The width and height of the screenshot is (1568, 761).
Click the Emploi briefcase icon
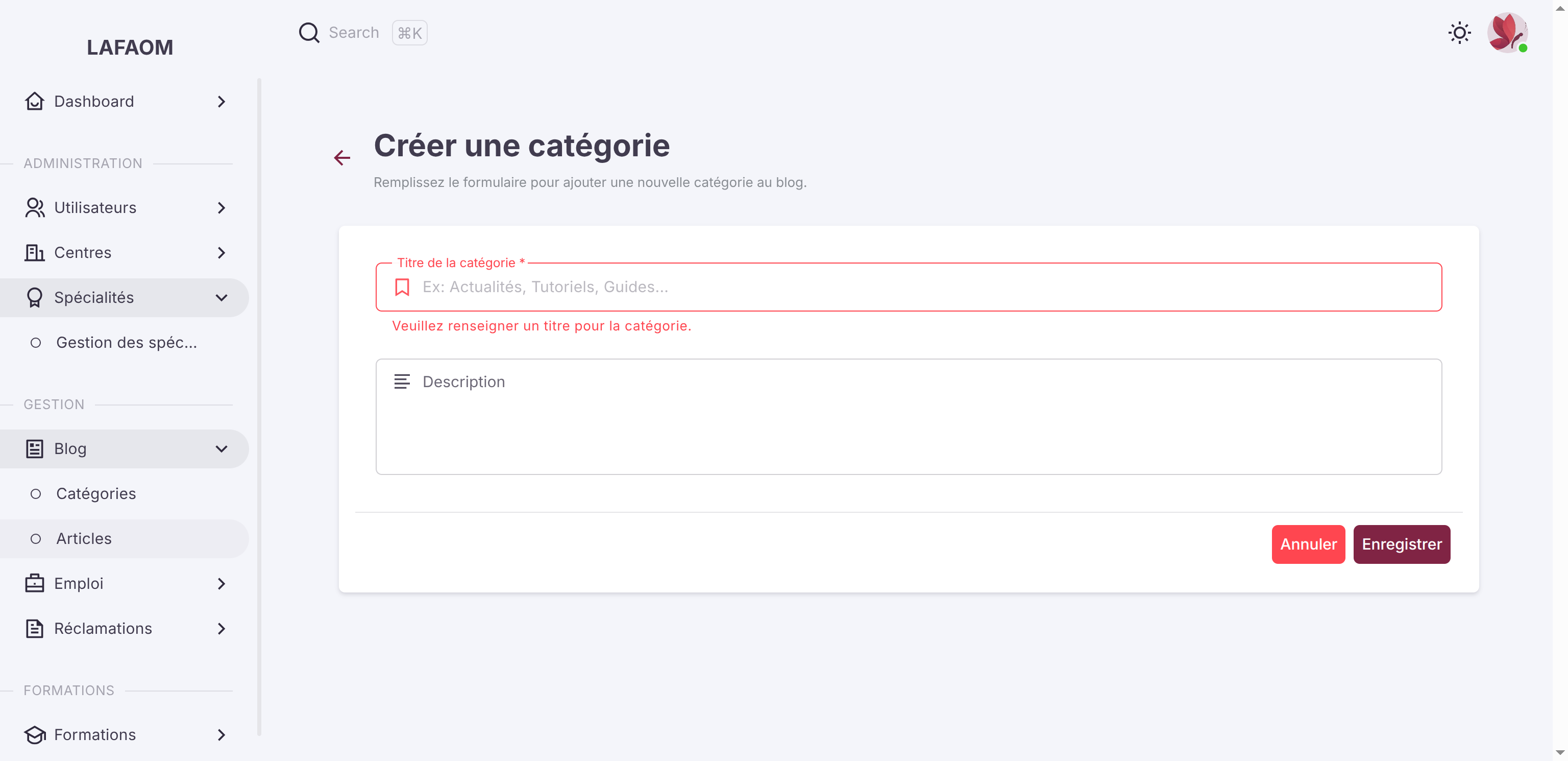pyautogui.click(x=35, y=583)
